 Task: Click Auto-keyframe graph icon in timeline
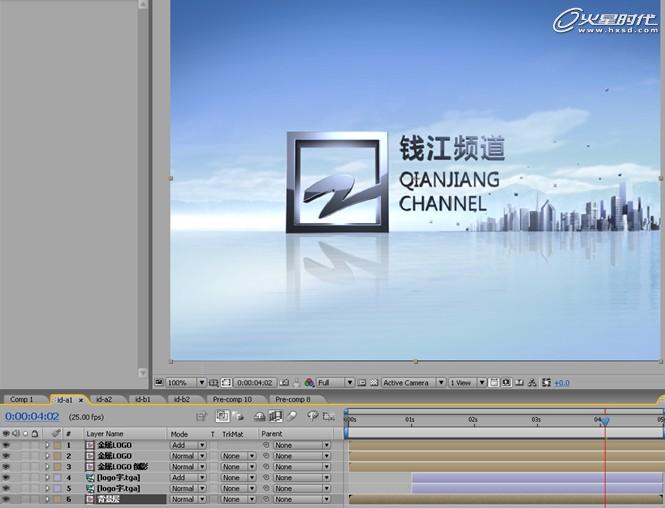329,417
